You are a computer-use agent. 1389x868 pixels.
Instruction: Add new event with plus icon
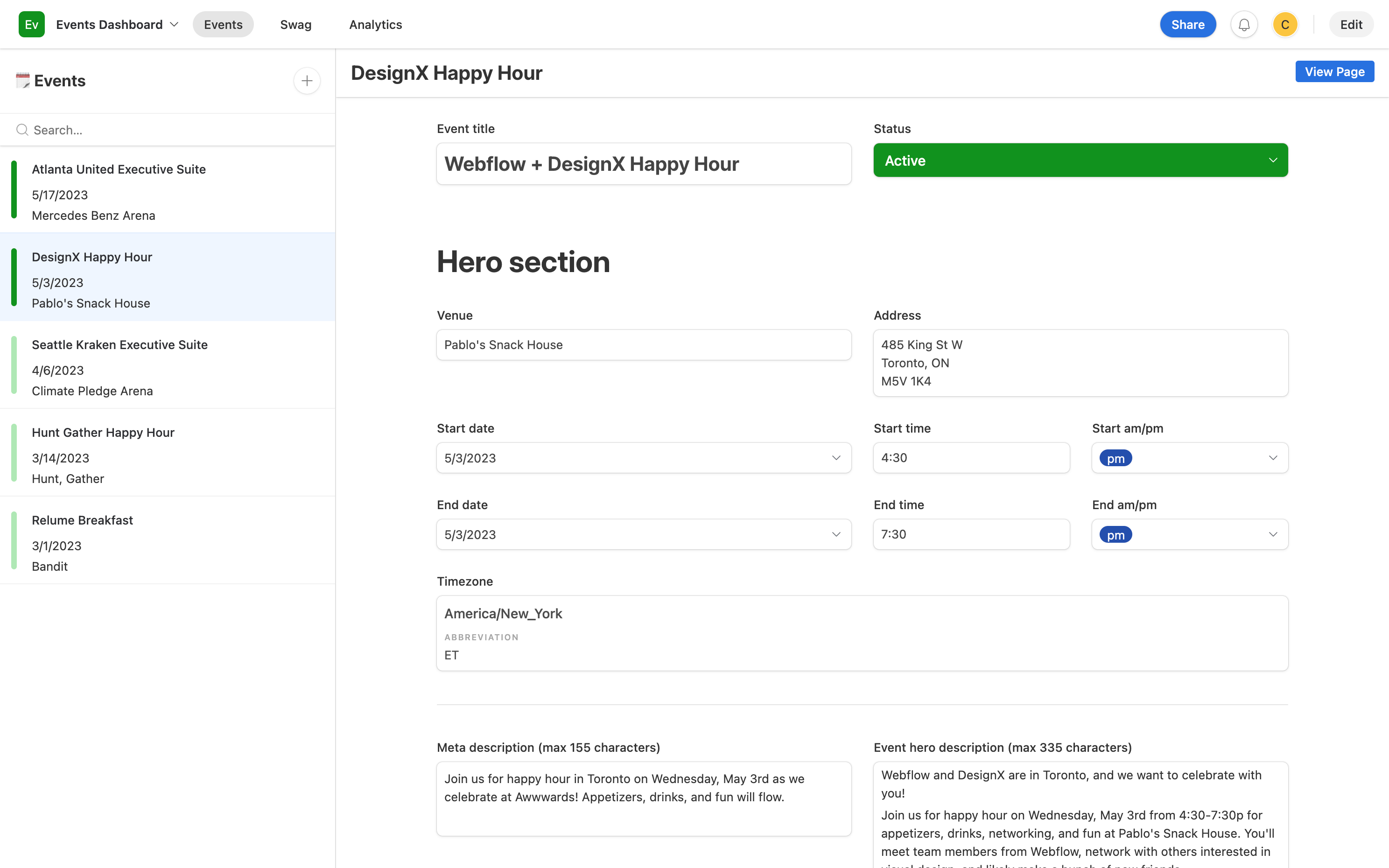pyautogui.click(x=307, y=81)
